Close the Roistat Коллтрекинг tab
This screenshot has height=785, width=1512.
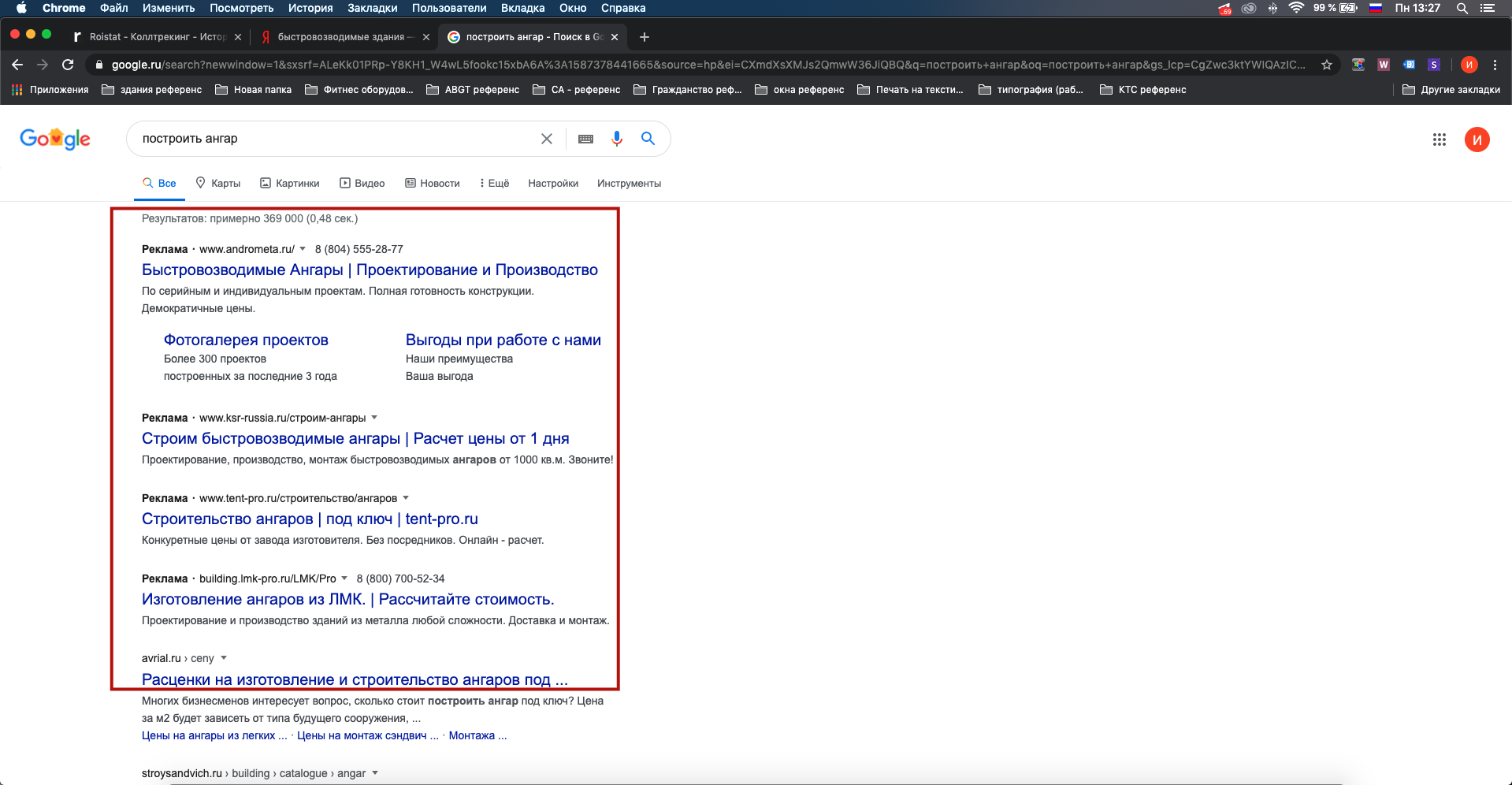(x=238, y=37)
